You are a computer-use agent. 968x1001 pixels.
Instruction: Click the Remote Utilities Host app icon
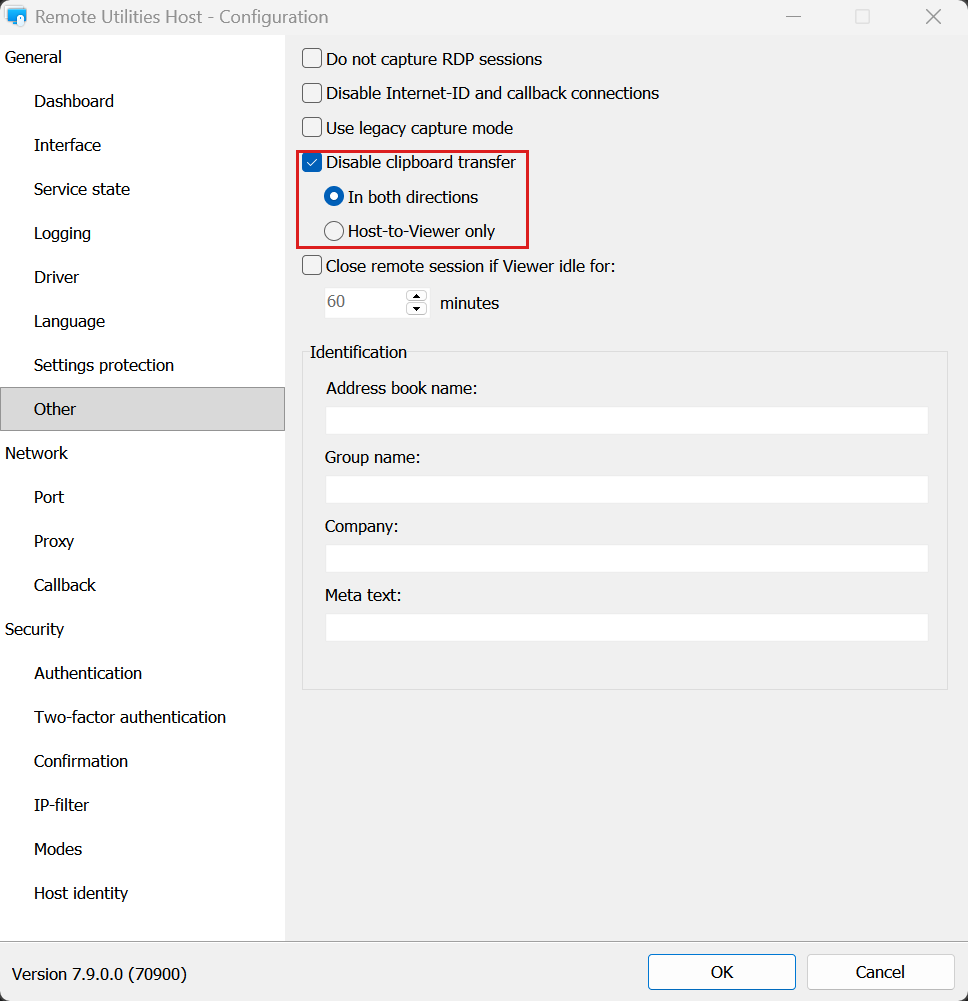tap(16, 16)
